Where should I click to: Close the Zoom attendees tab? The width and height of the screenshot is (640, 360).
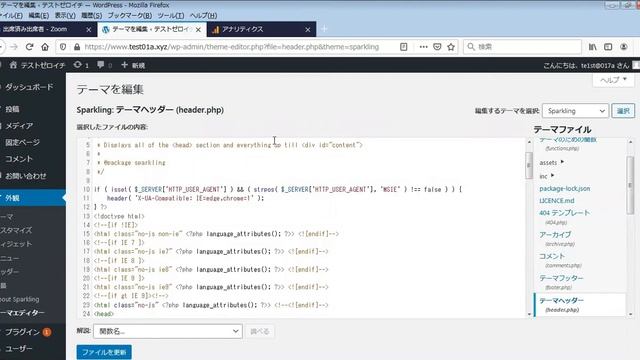coord(89,29)
